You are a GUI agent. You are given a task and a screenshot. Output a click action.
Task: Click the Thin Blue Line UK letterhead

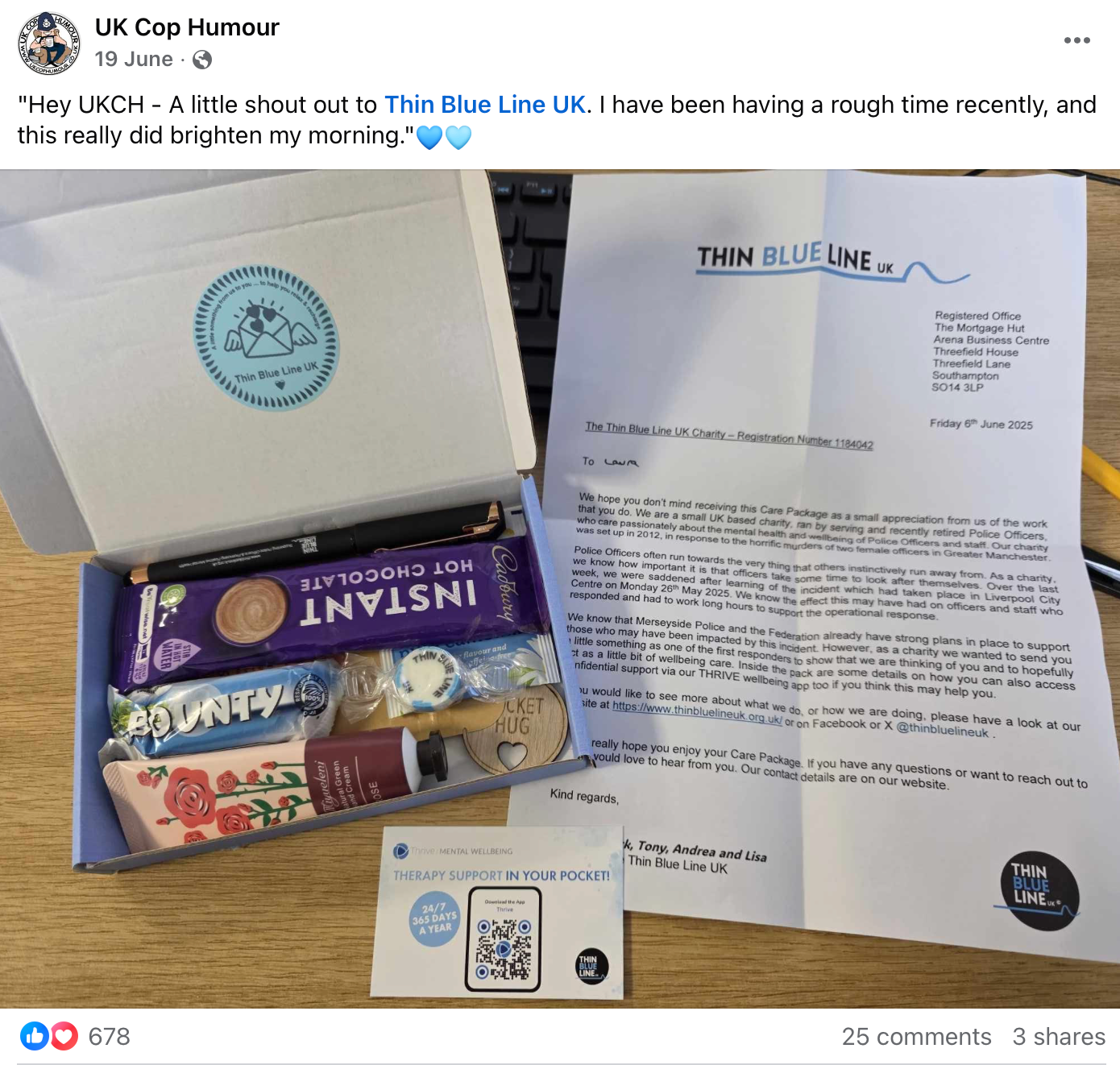coord(832,263)
